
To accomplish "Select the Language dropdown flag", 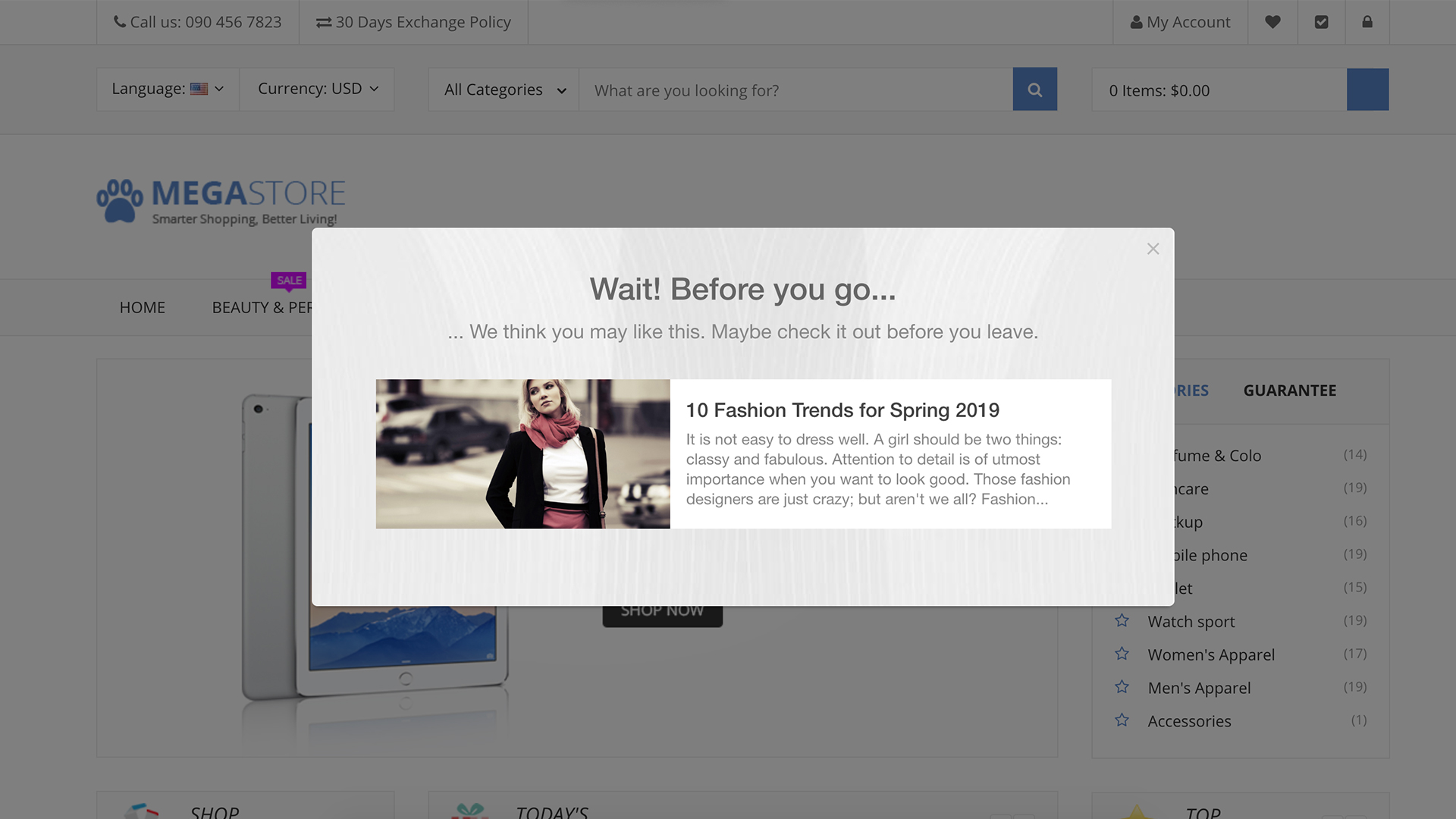I will [199, 89].
